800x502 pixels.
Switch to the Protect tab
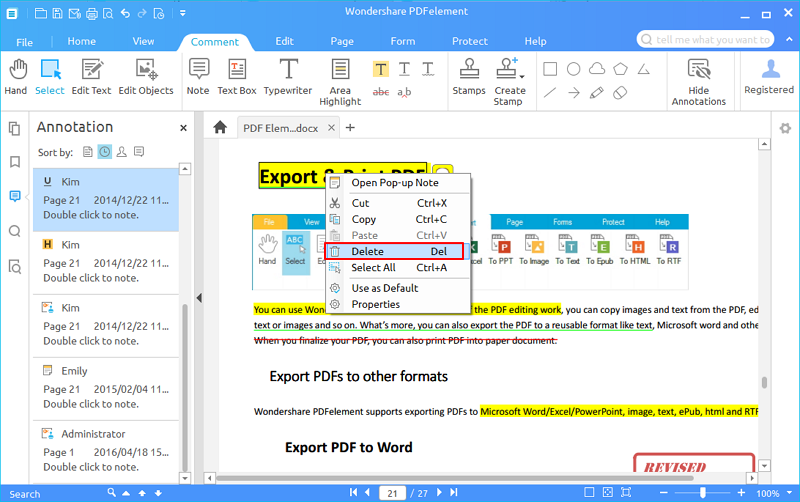coord(470,41)
